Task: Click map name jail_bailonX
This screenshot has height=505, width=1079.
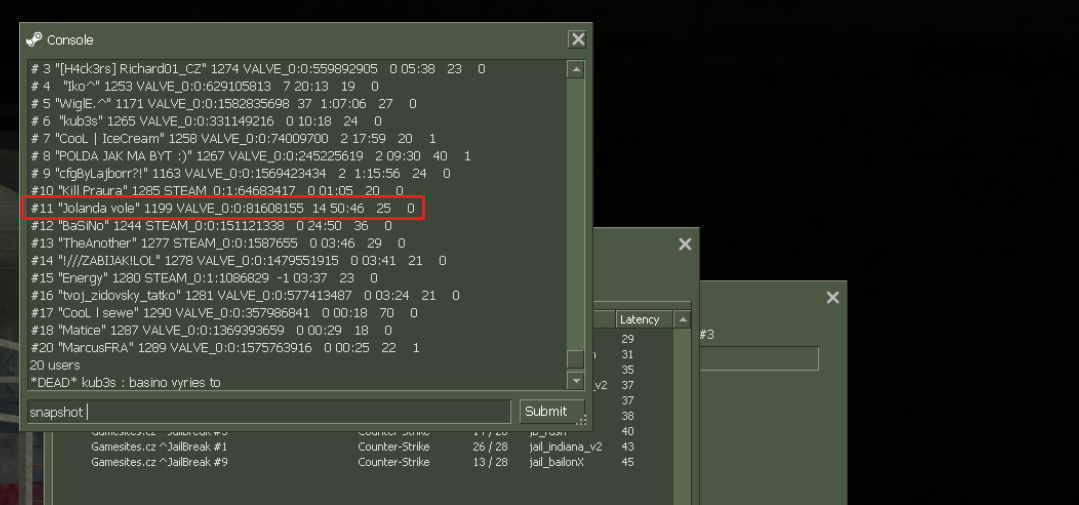Action: tap(556, 462)
